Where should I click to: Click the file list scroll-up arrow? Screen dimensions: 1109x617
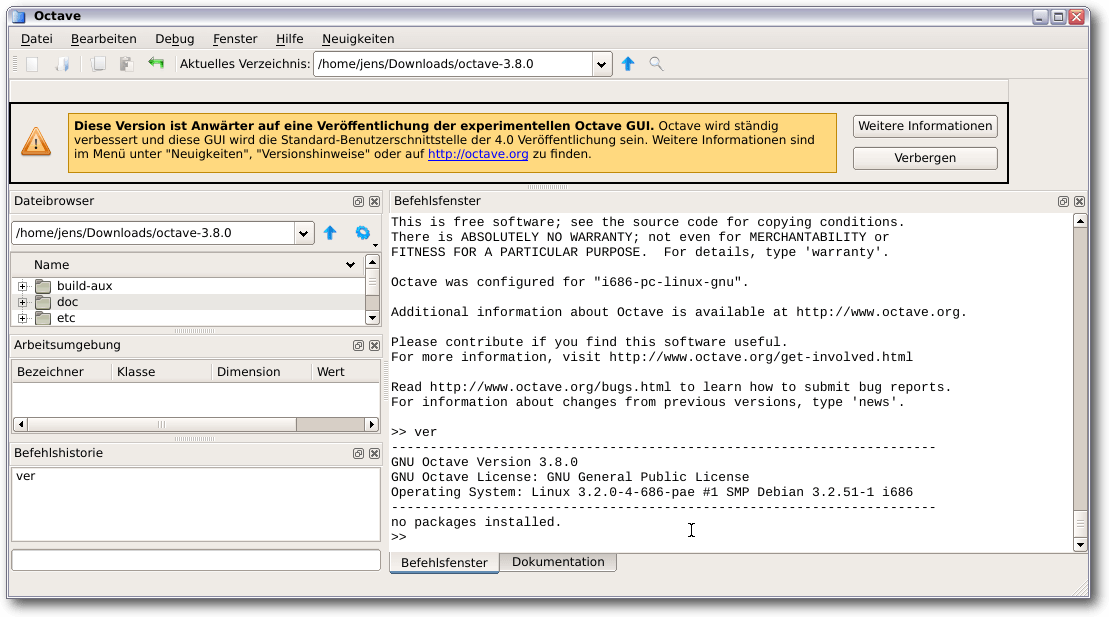click(x=372, y=263)
